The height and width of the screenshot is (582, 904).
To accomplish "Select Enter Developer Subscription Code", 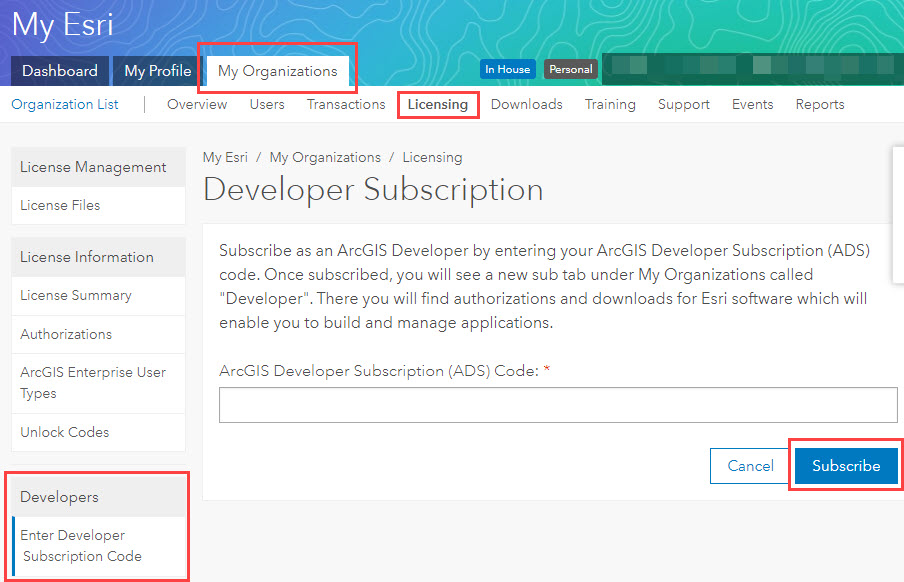I will (99, 546).
